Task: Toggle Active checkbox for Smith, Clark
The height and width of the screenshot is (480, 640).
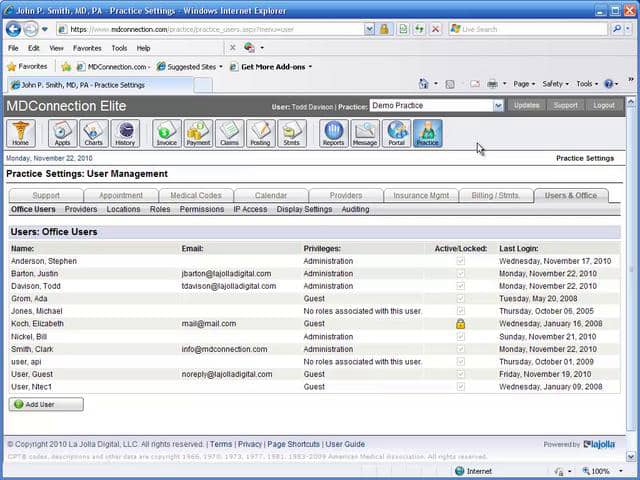Action: click(x=460, y=349)
